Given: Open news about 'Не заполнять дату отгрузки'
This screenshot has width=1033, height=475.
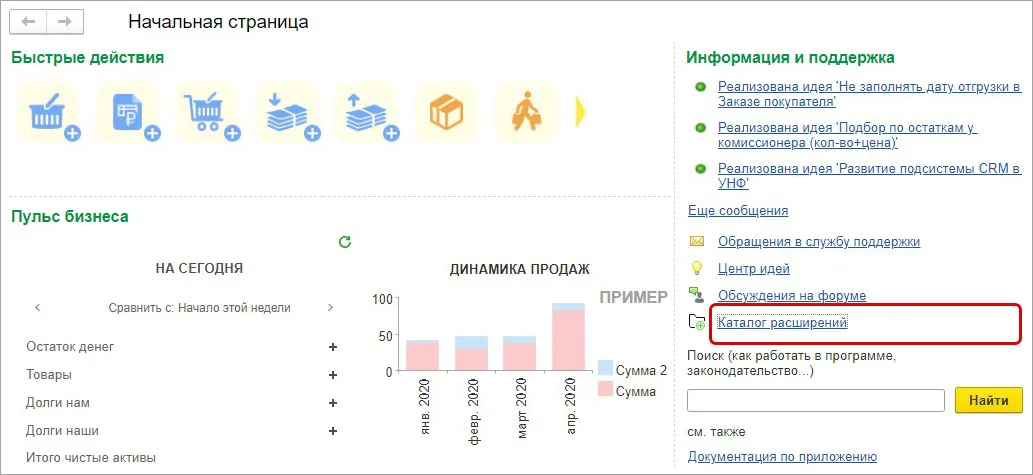Looking at the screenshot, I should click(x=869, y=94).
